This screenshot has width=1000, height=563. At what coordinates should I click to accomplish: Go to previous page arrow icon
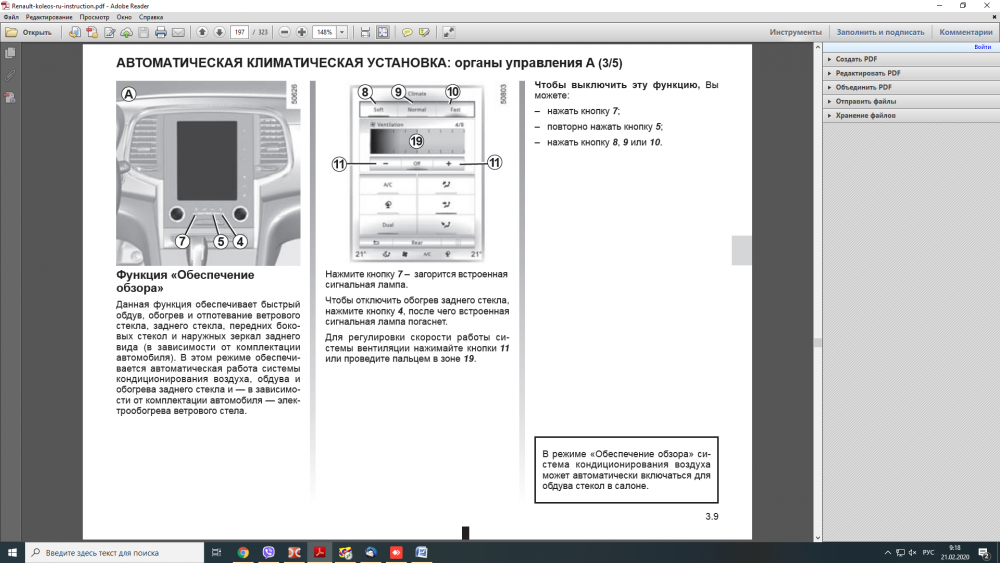point(202,32)
